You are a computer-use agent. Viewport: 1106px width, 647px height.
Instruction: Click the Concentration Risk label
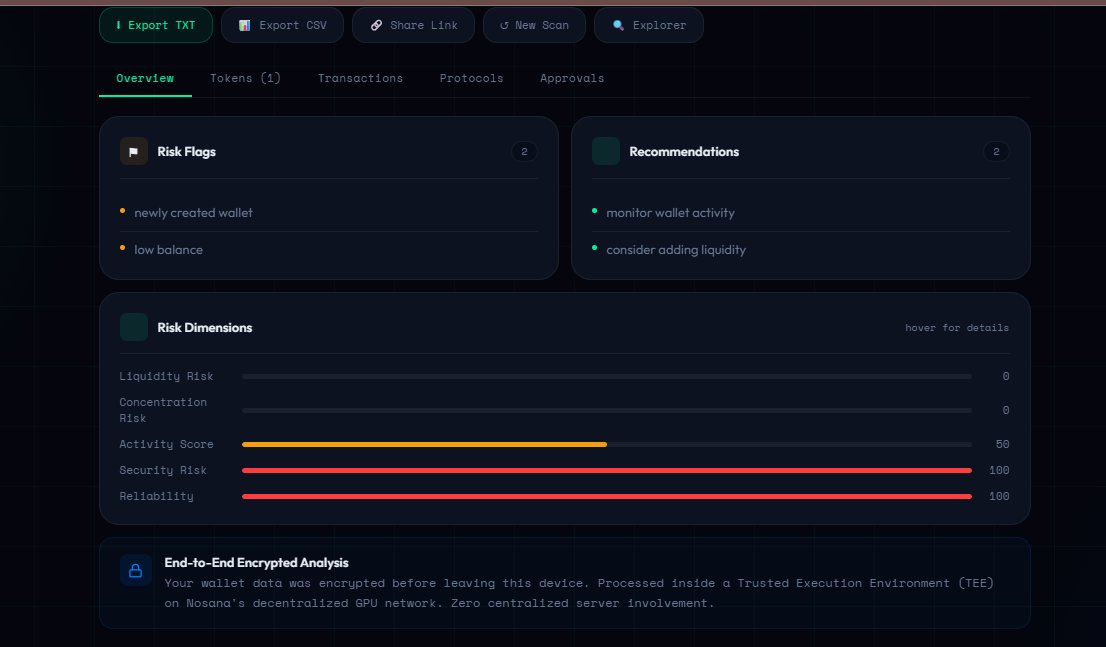(163, 410)
